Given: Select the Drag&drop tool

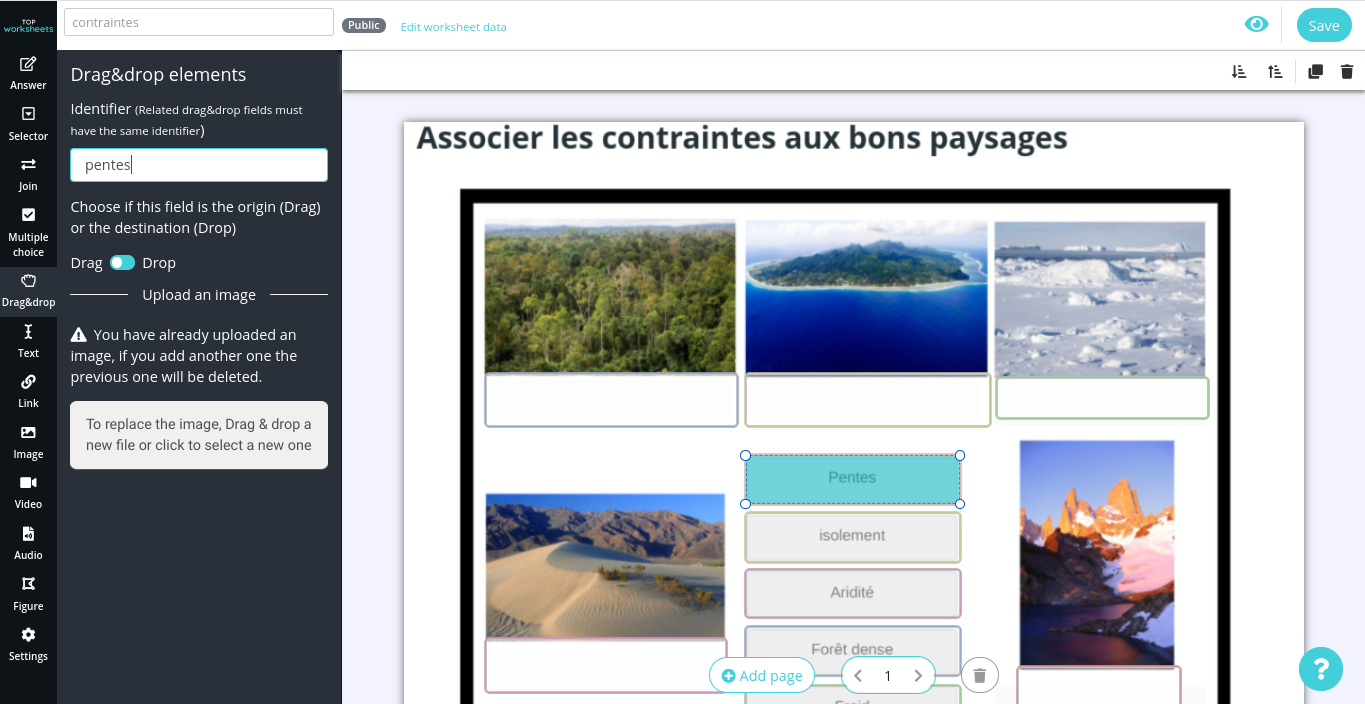Looking at the screenshot, I should [28, 290].
